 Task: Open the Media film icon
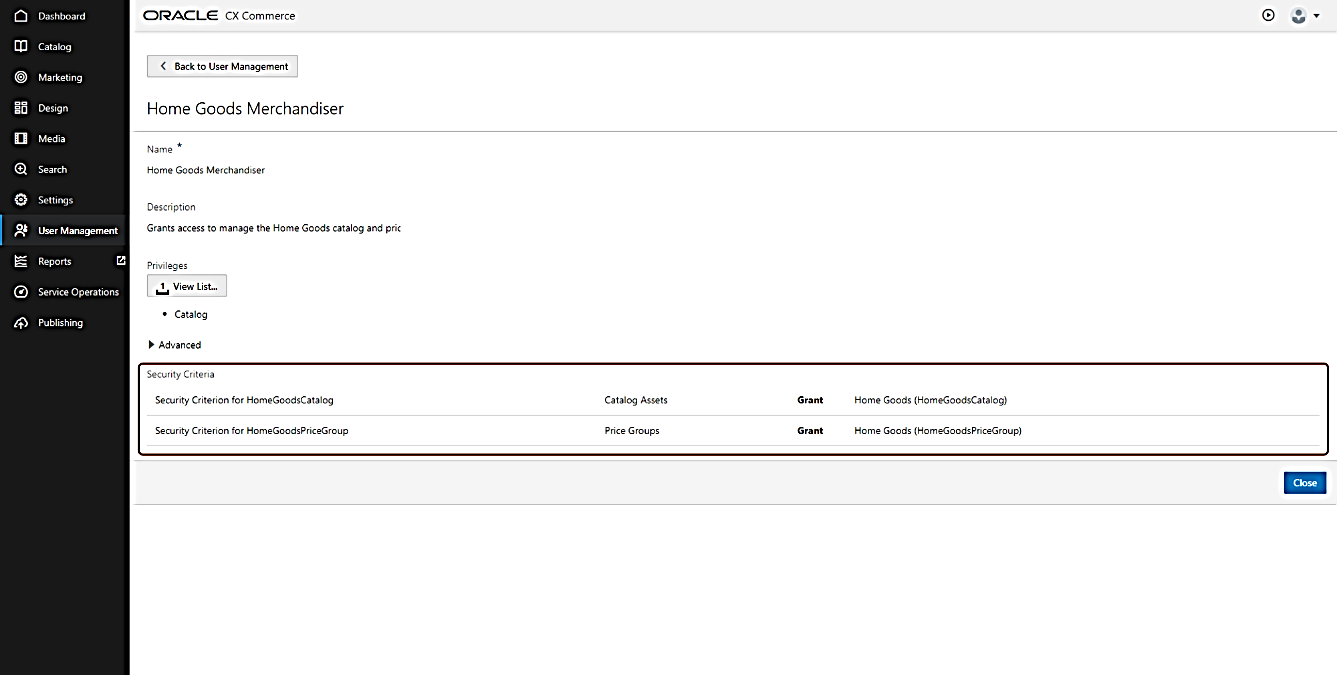[x=21, y=139]
